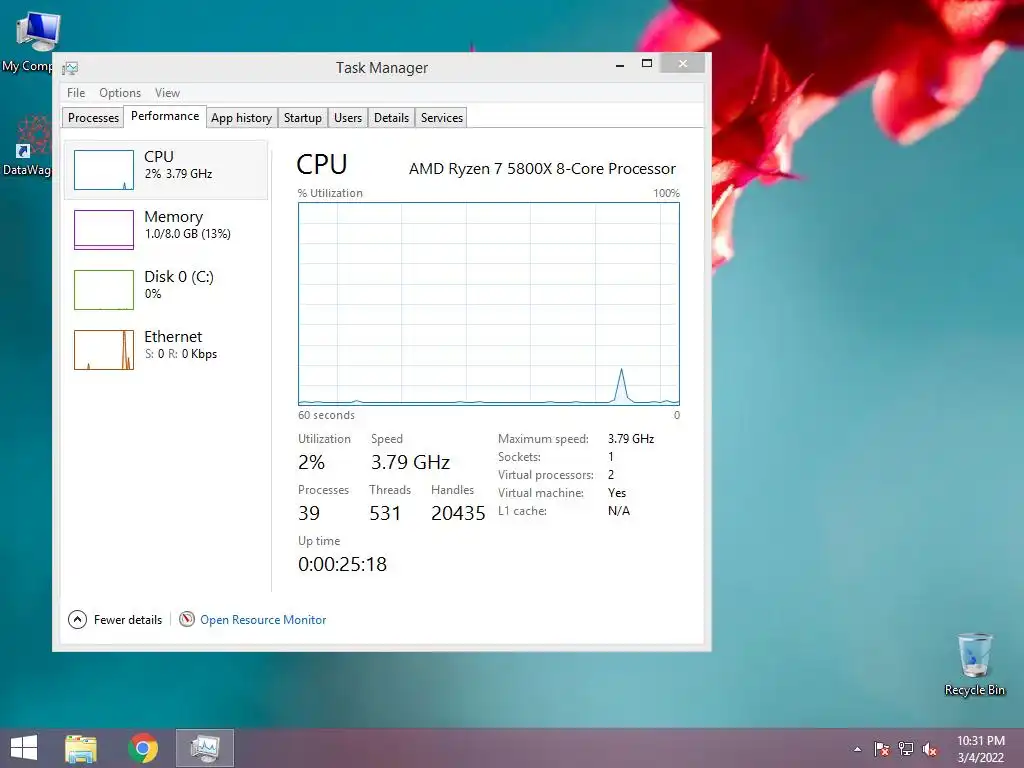Select the Memory mini graph thumbnail
This screenshot has width=1024, height=768.
[x=104, y=230]
